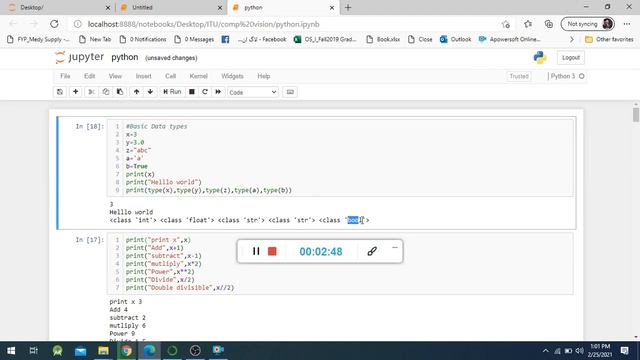The image size is (640, 360).
Task: Save notebook with the floppy disk icon
Action: [x=60, y=92]
